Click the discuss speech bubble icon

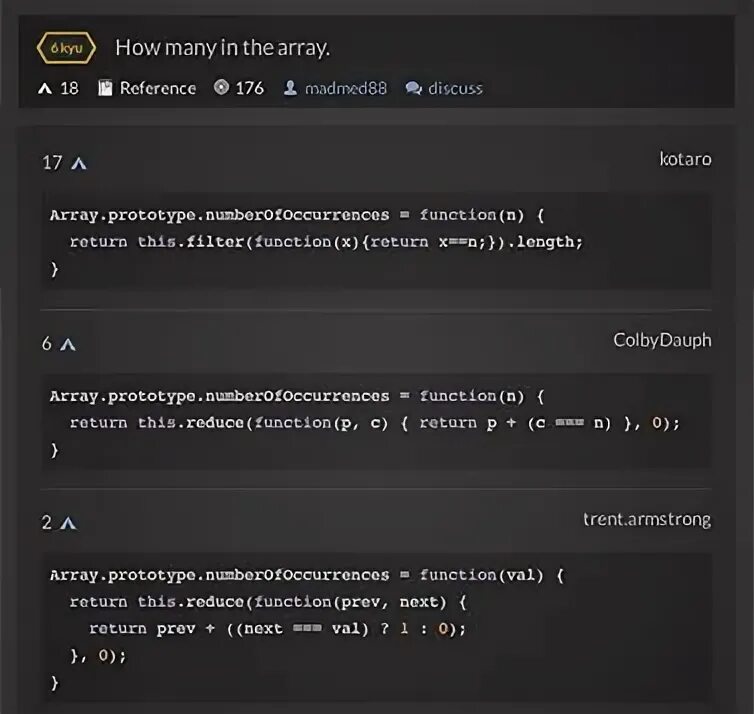tap(413, 88)
